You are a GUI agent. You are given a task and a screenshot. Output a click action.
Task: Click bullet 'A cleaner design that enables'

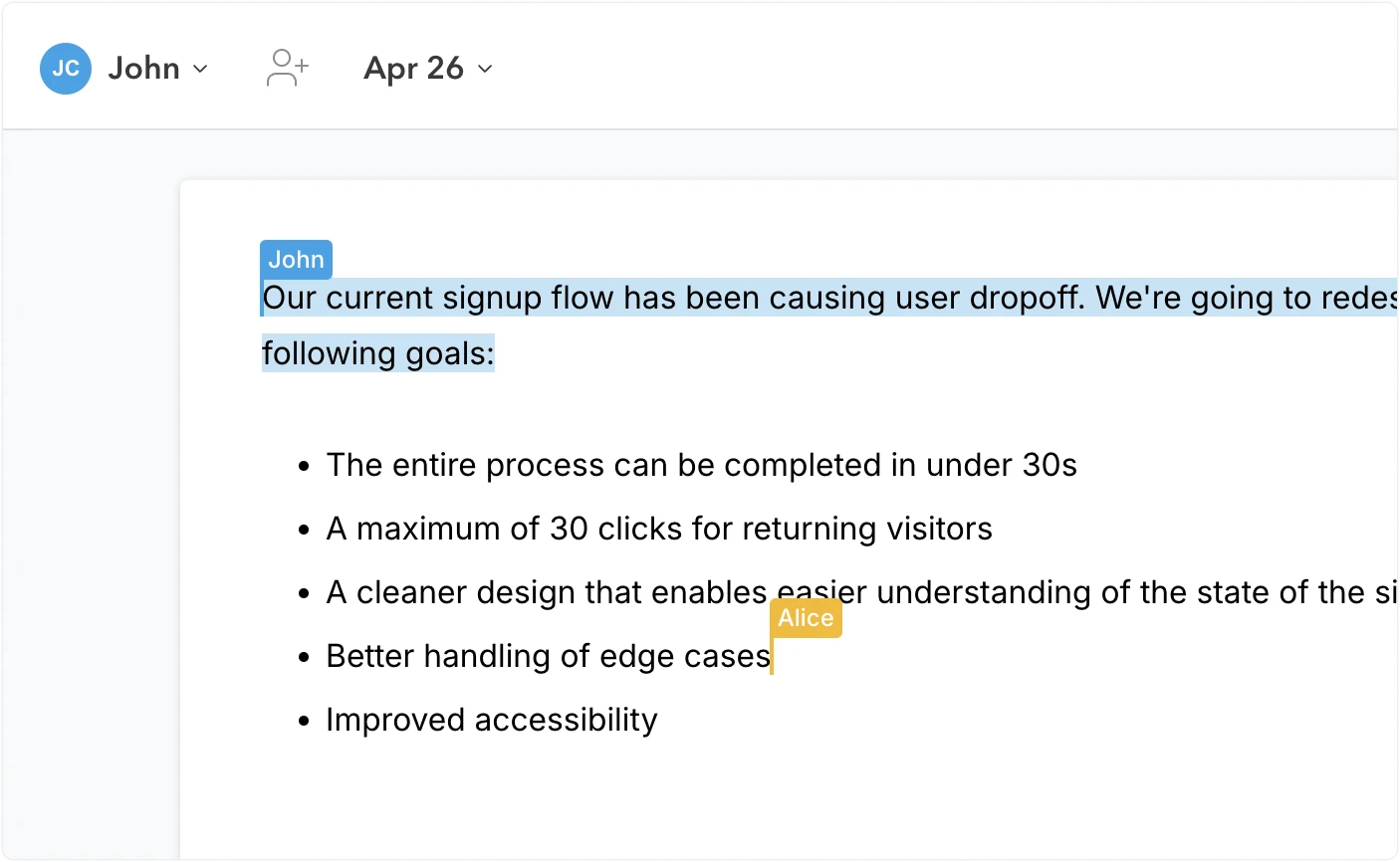coord(861,592)
